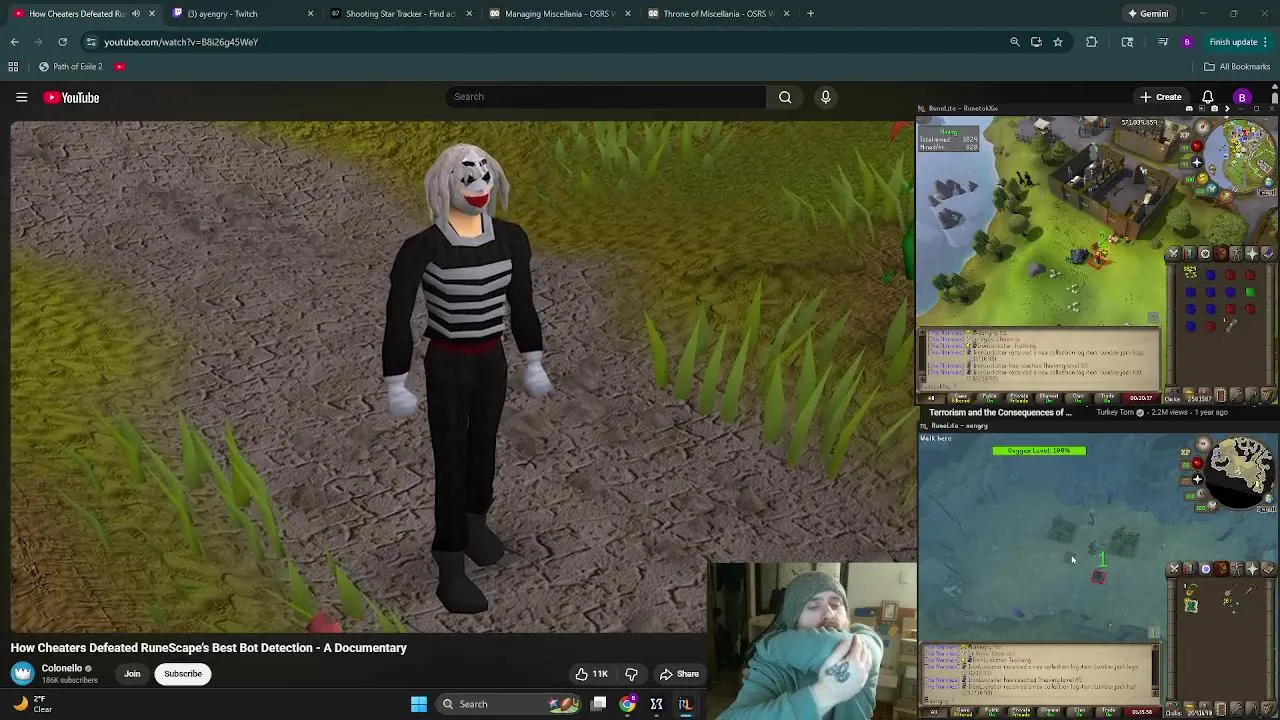Click the Oxygen Level 100% bar
Viewport: 1280px width, 720px height.
1039,451
